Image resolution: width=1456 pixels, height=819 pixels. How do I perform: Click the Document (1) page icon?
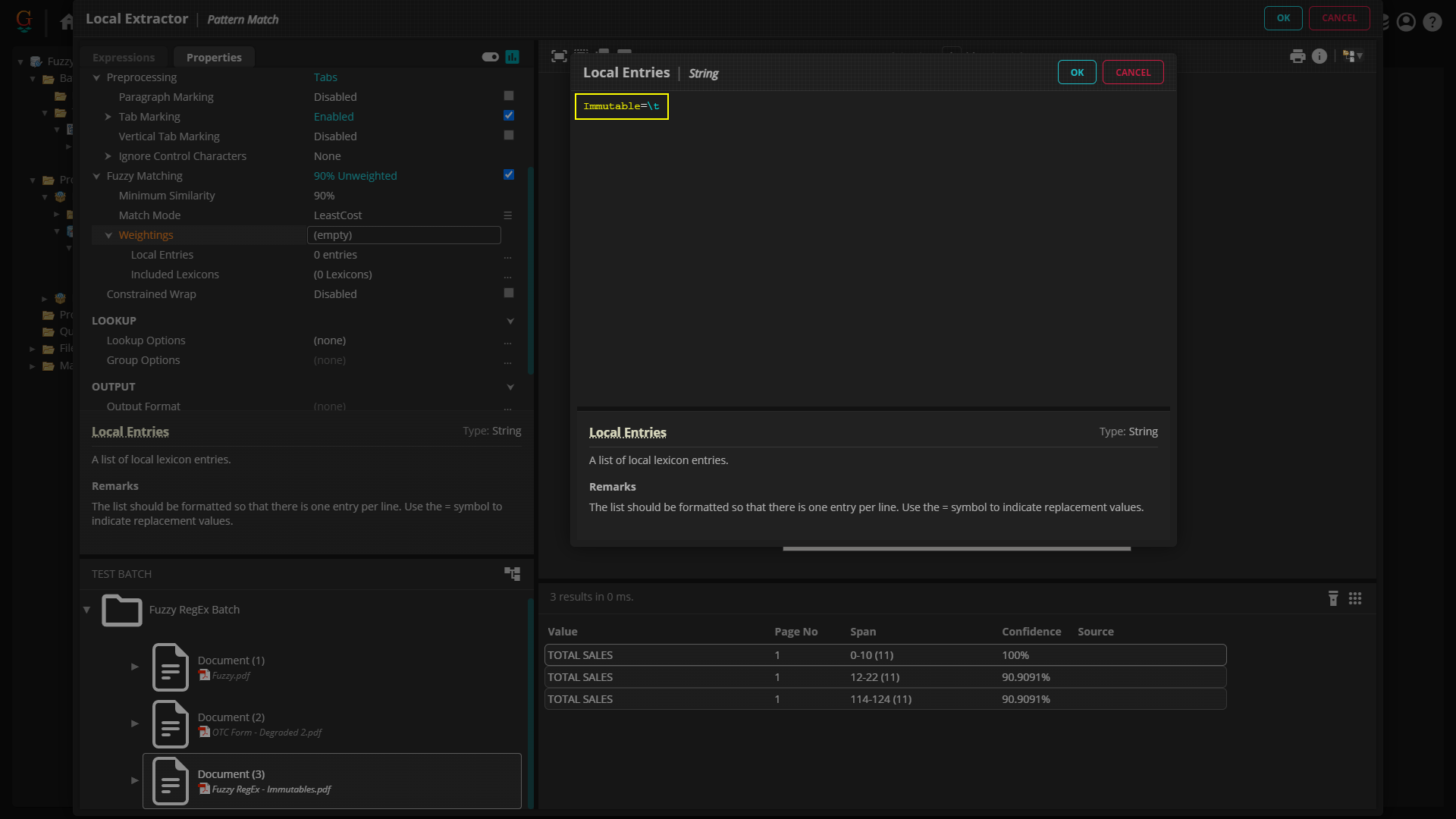(170, 667)
